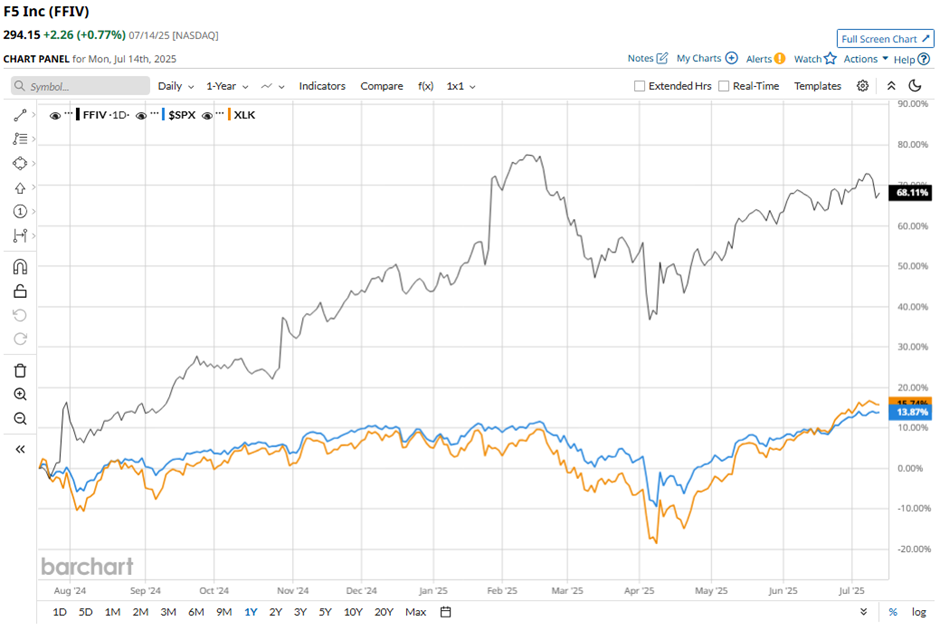Open the Indicators menu button
Viewport: 940px width, 631px height.
pyautogui.click(x=322, y=86)
